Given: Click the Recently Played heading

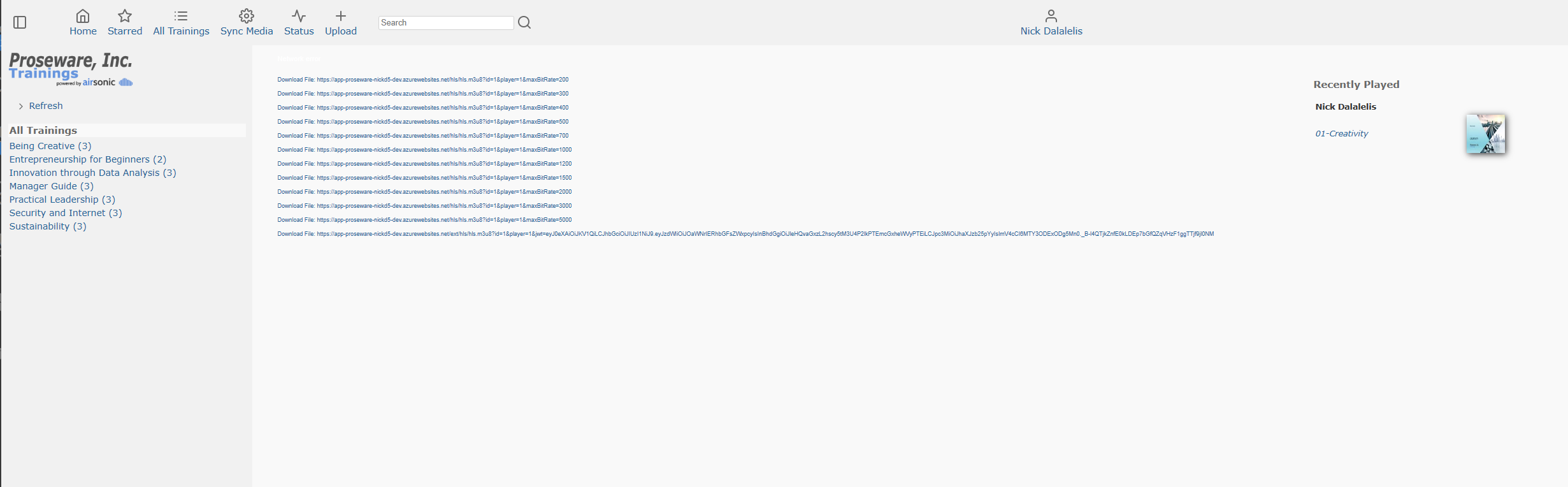Looking at the screenshot, I should pyautogui.click(x=1356, y=85).
